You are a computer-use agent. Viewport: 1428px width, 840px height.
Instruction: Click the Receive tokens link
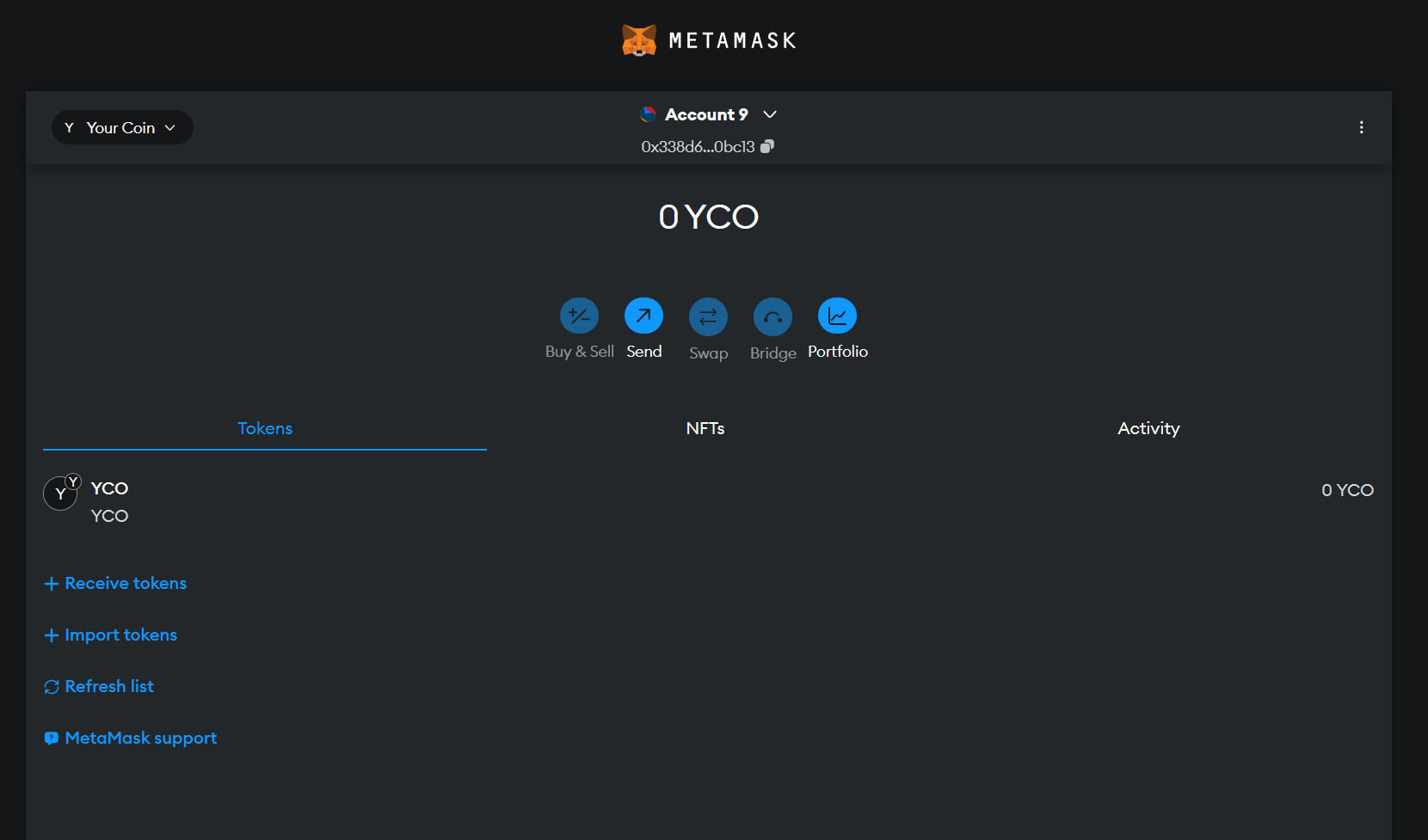(x=126, y=583)
